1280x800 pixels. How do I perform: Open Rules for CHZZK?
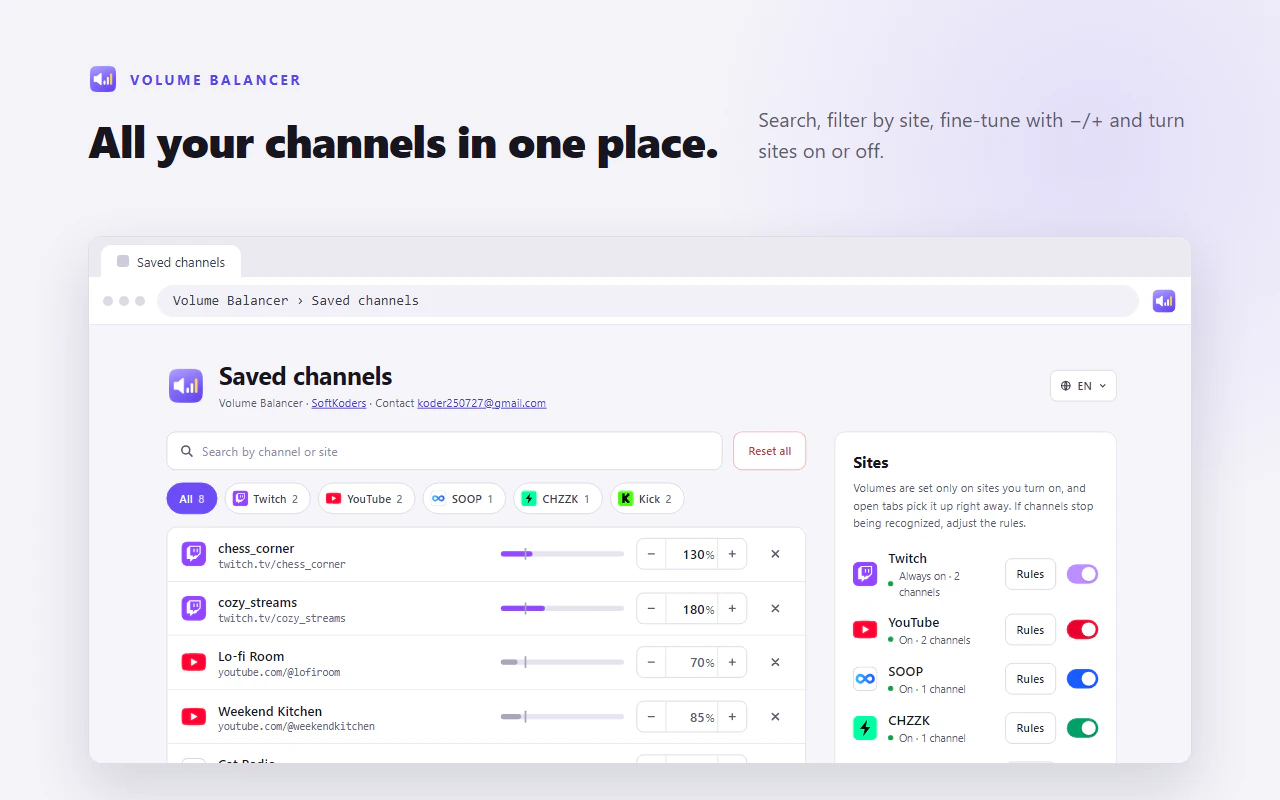pyautogui.click(x=1030, y=728)
